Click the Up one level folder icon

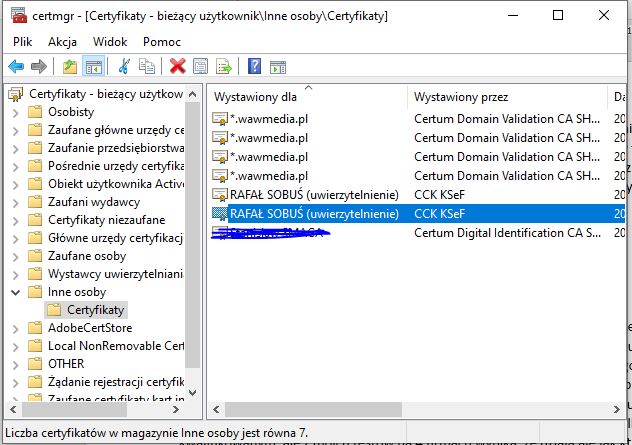click(69, 66)
